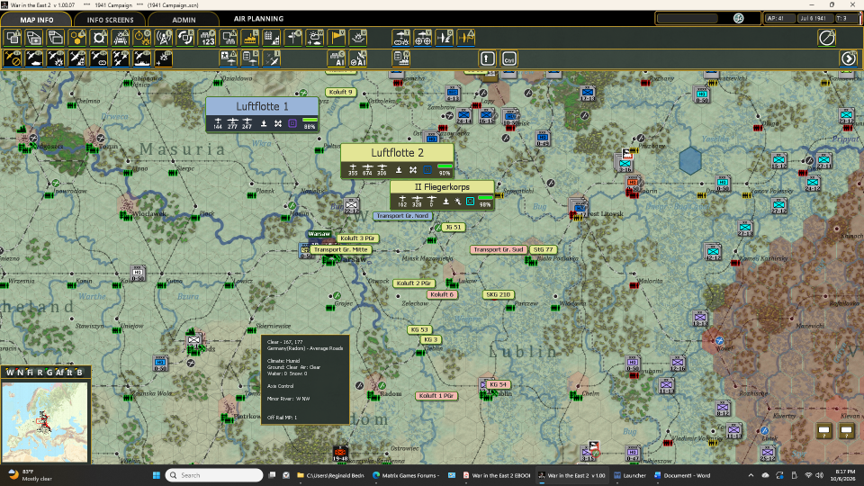Select the Transport Gr. Nord label
Image resolution: width=864 pixels, height=486 pixels.
coord(402,216)
